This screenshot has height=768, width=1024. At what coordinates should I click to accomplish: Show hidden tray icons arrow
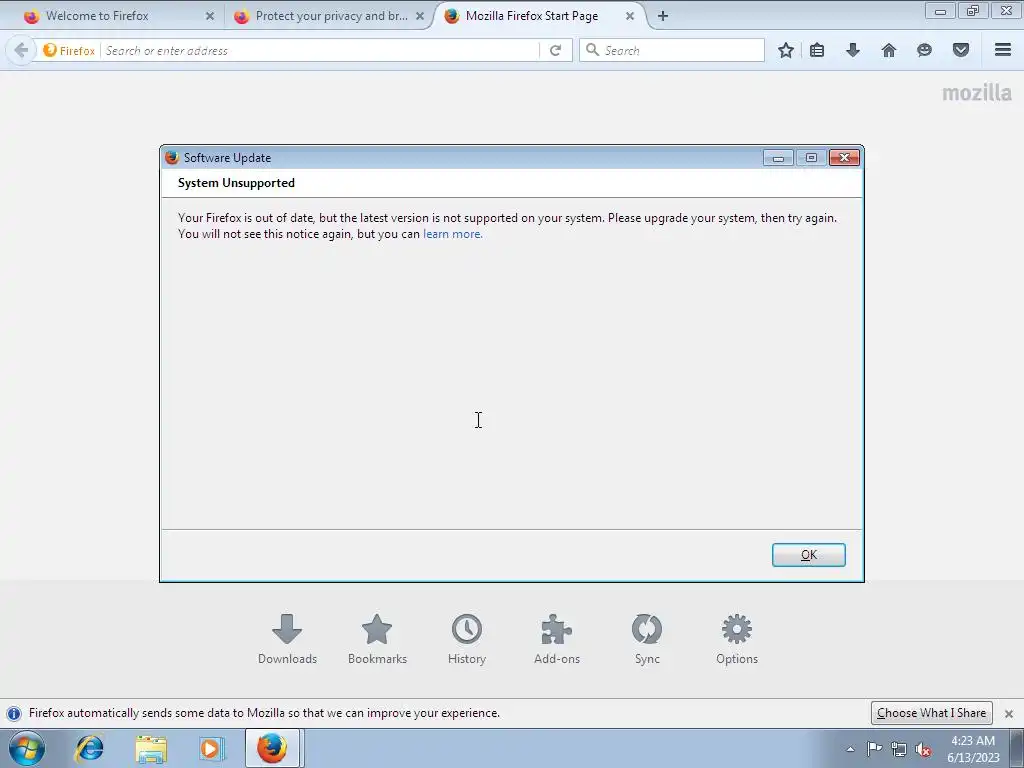(850, 749)
